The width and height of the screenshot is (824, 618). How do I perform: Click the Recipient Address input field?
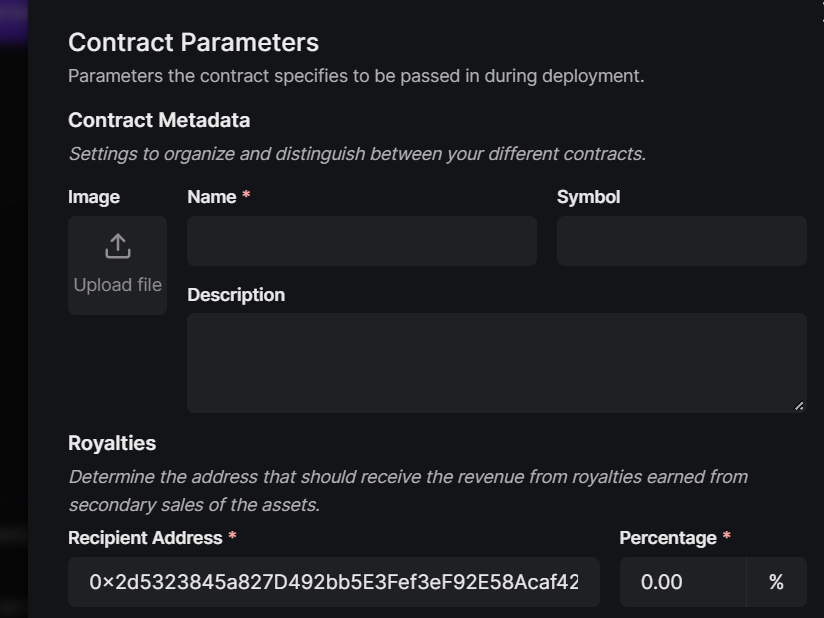coord(334,582)
